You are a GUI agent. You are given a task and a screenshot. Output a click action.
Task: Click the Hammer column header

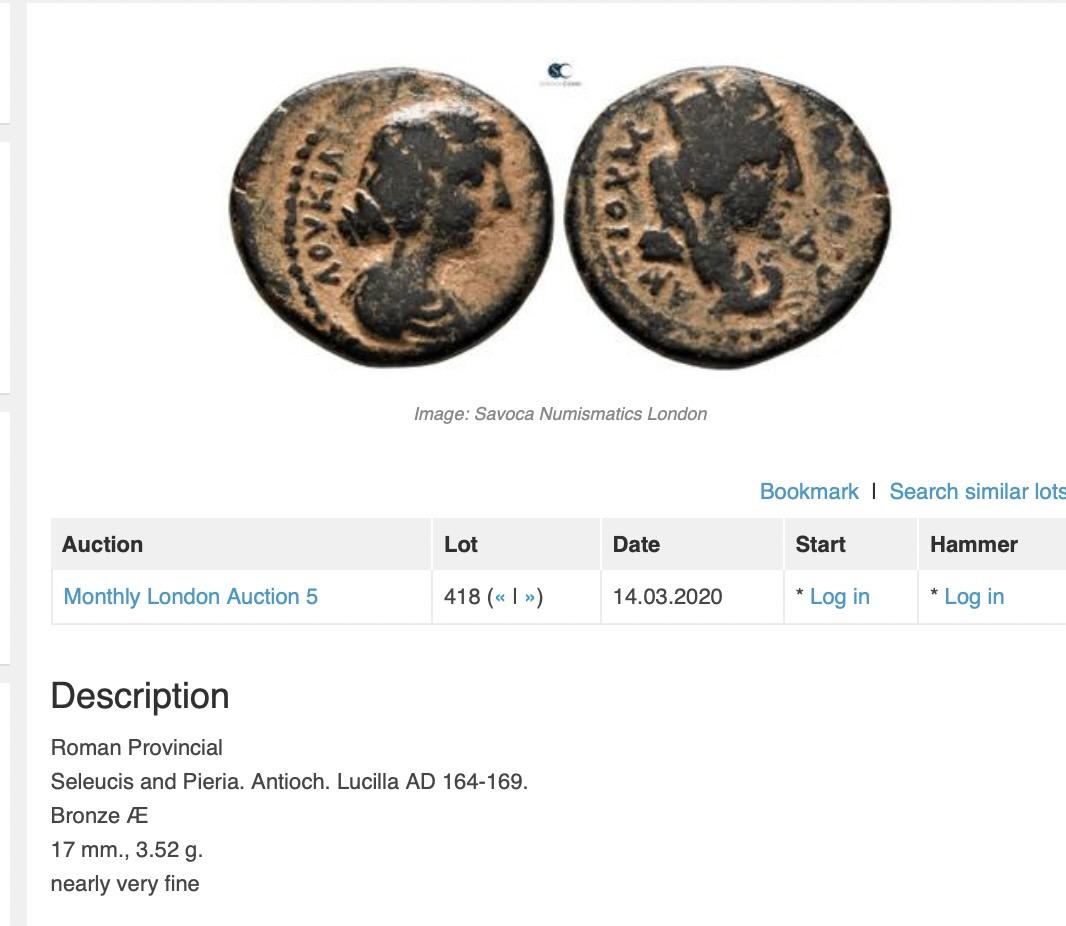click(973, 544)
